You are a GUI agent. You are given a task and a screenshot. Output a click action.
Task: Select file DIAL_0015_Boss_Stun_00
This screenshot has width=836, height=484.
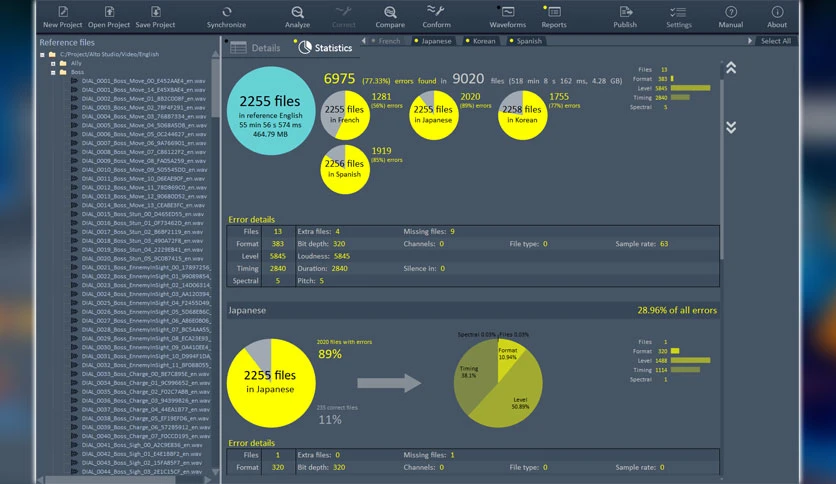click(x=143, y=214)
